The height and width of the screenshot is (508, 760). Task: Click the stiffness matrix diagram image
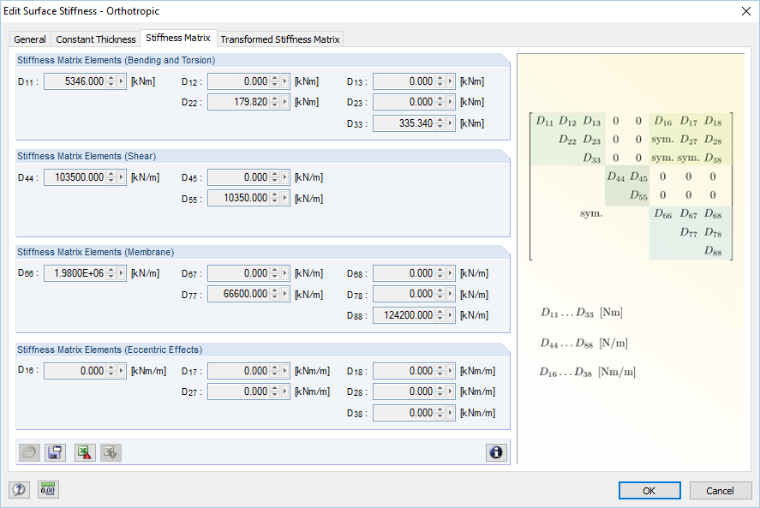coord(631,187)
